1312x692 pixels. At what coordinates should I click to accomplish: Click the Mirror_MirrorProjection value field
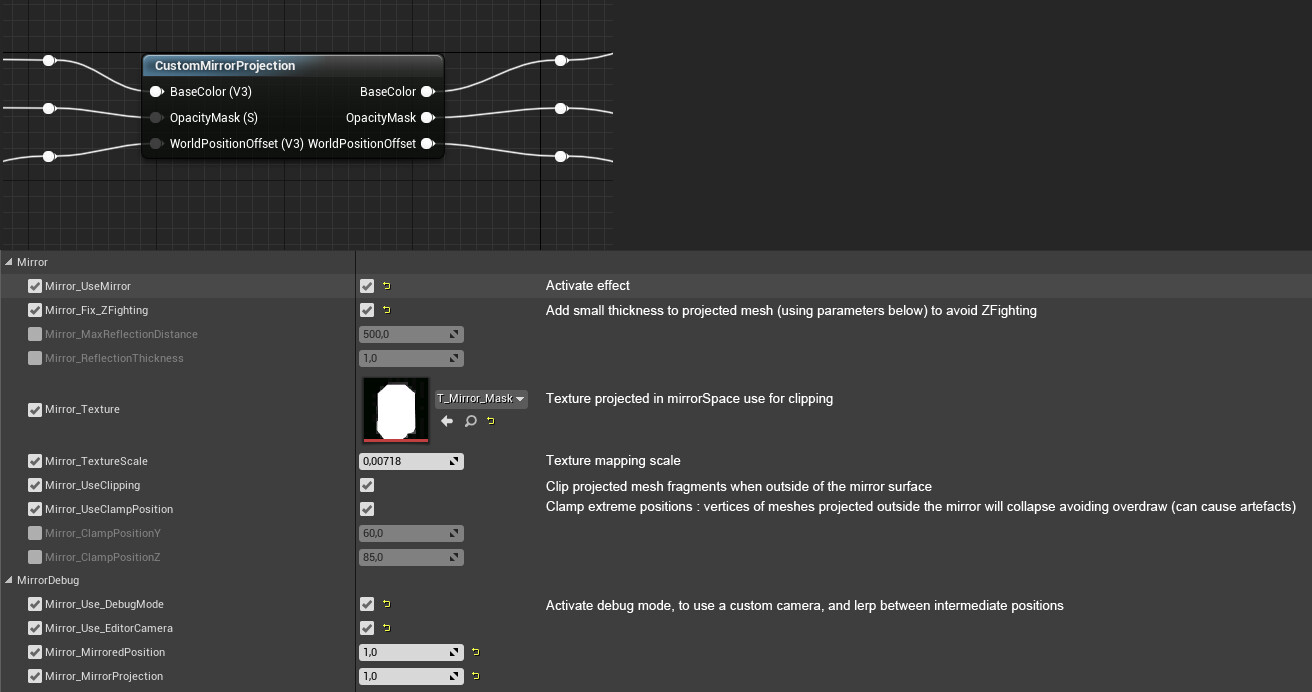pyautogui.click(x=411, y=676)
